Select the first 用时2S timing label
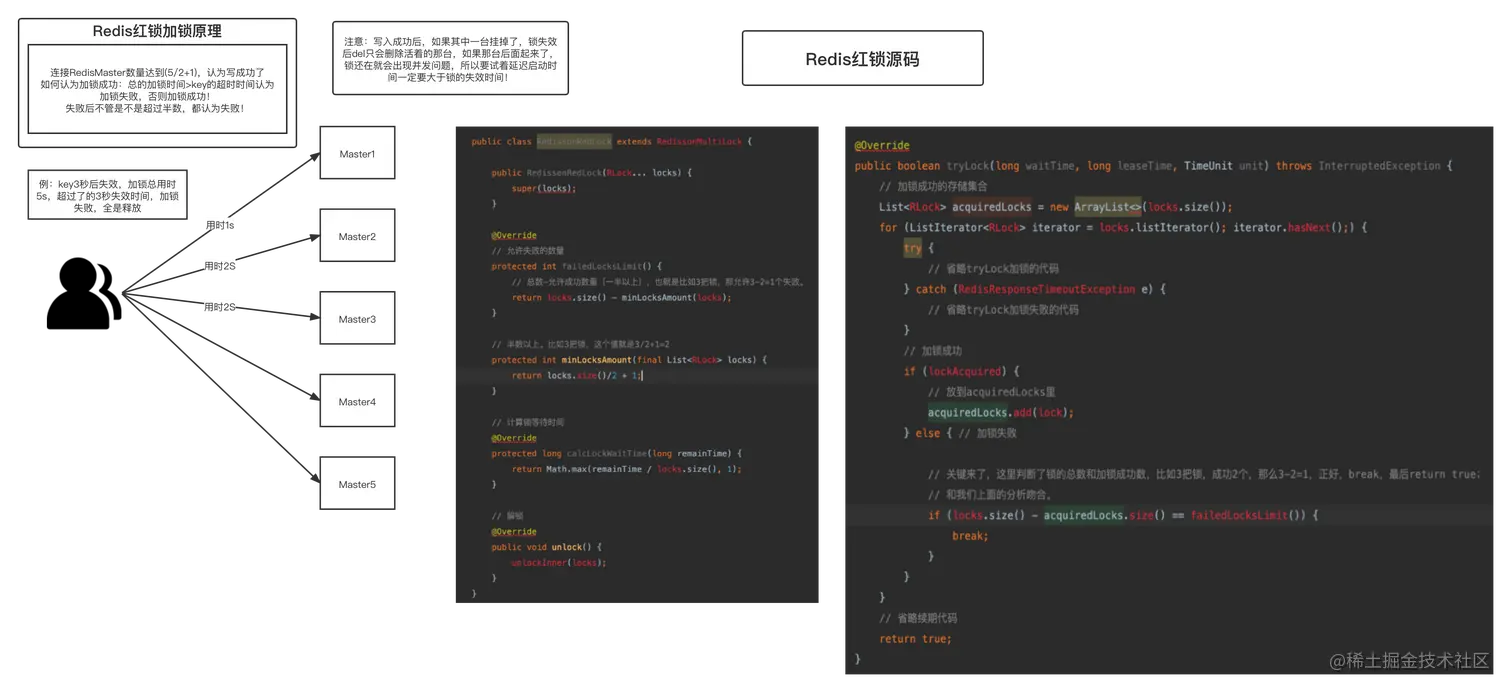 point(220,265)
